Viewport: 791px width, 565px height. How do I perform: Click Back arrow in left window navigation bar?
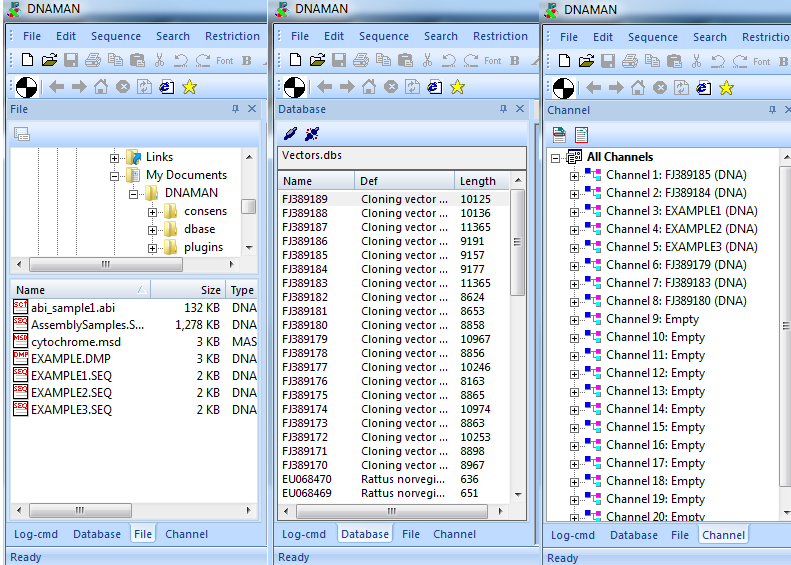pyautogui.click(x=56, y=87)
